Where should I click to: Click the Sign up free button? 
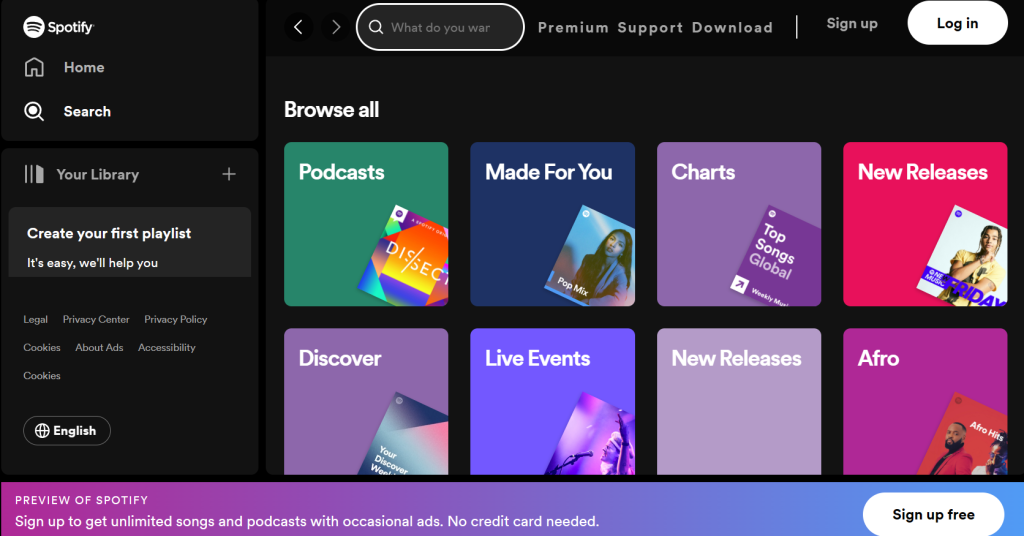tap(933, 514)
